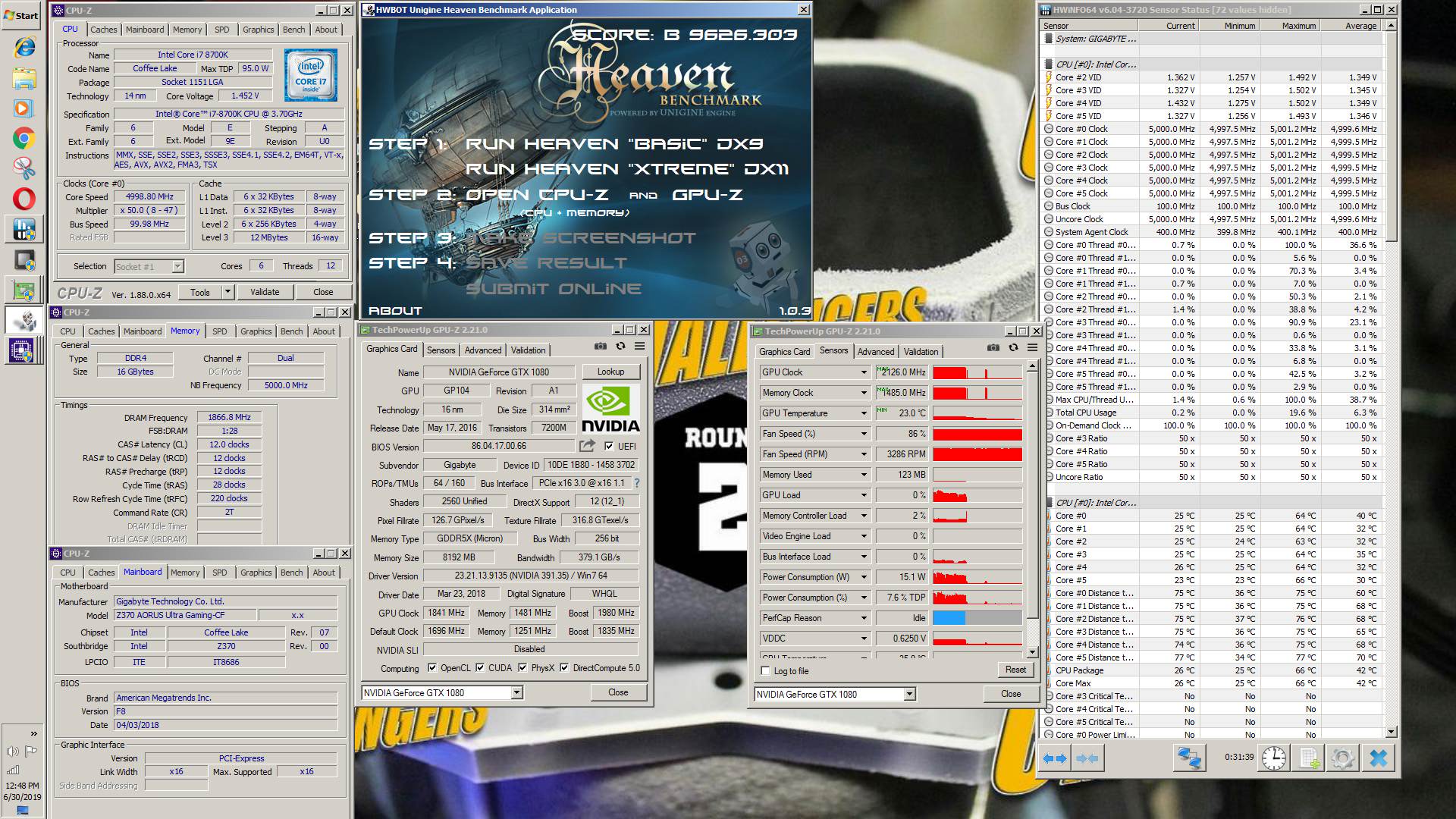Image resolution: width=1456 pixels, height=819 pixels.
Task: Open CPU-Z Tools dropdown arrow
Action: (227, 292)
